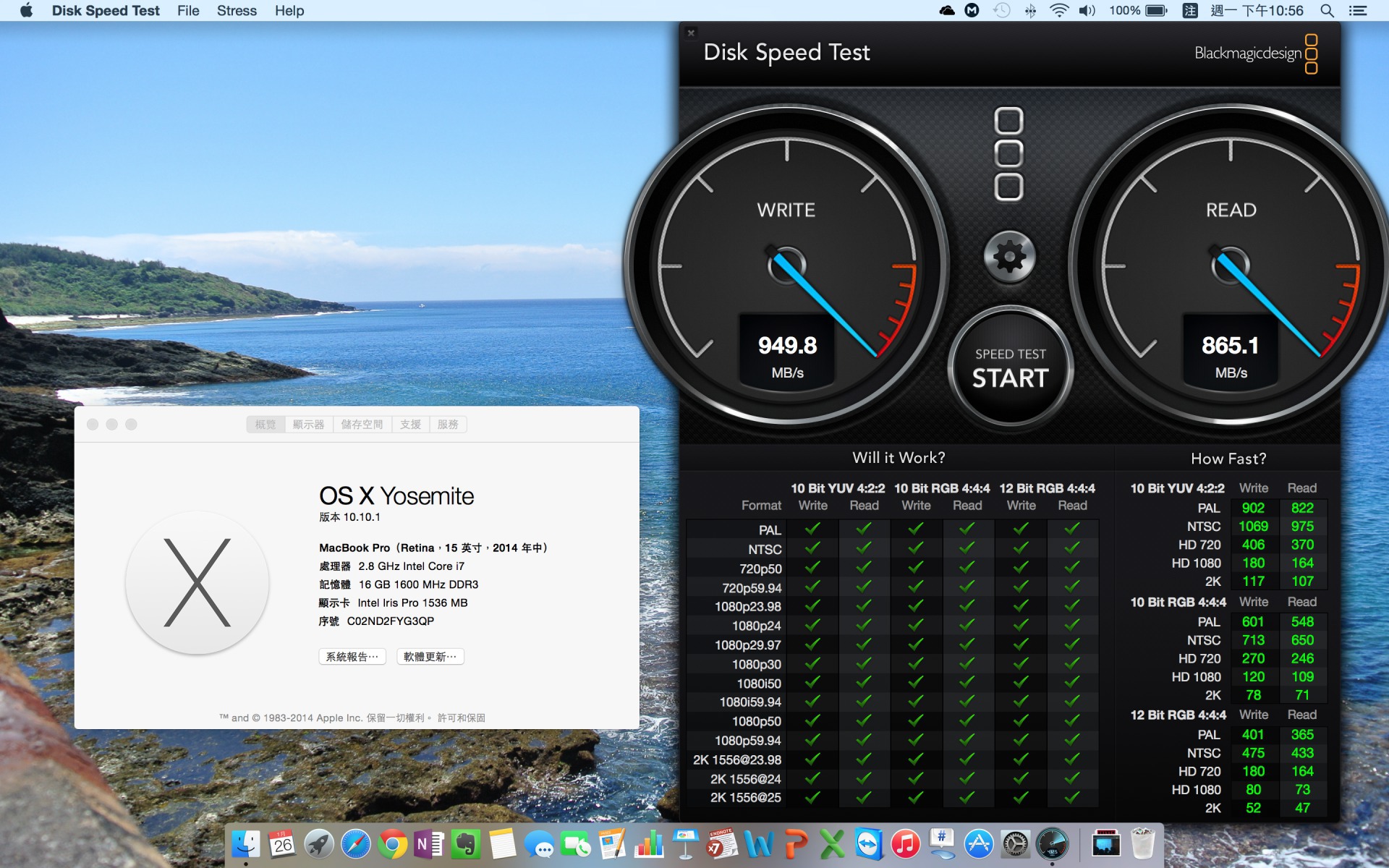Switch to the 儲存空間 tab

362,425
